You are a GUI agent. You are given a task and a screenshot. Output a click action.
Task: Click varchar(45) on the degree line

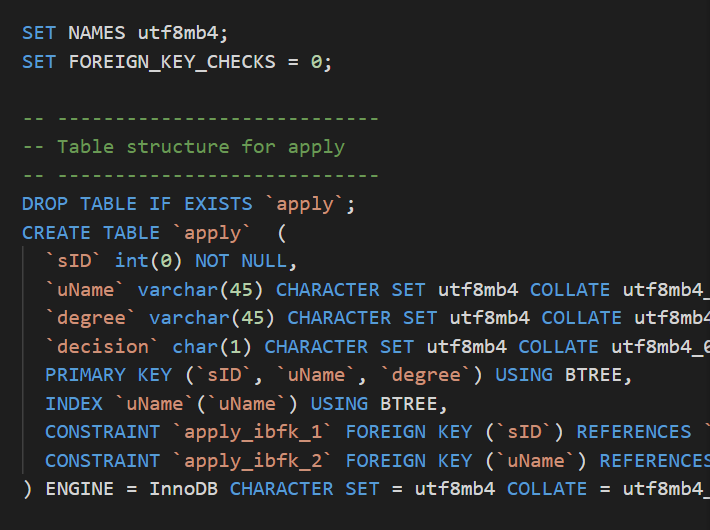pyautogui.click(x=212, y=318)
